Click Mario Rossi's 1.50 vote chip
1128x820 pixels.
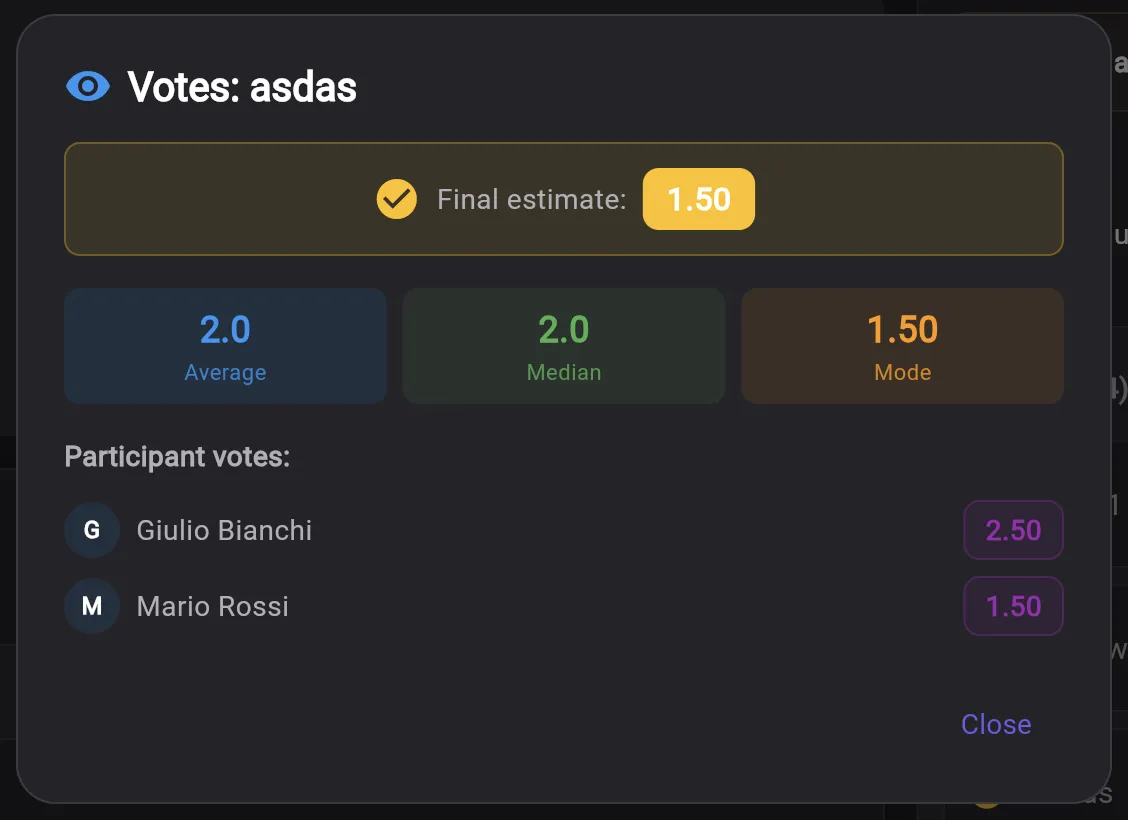tap(1013, 606)
